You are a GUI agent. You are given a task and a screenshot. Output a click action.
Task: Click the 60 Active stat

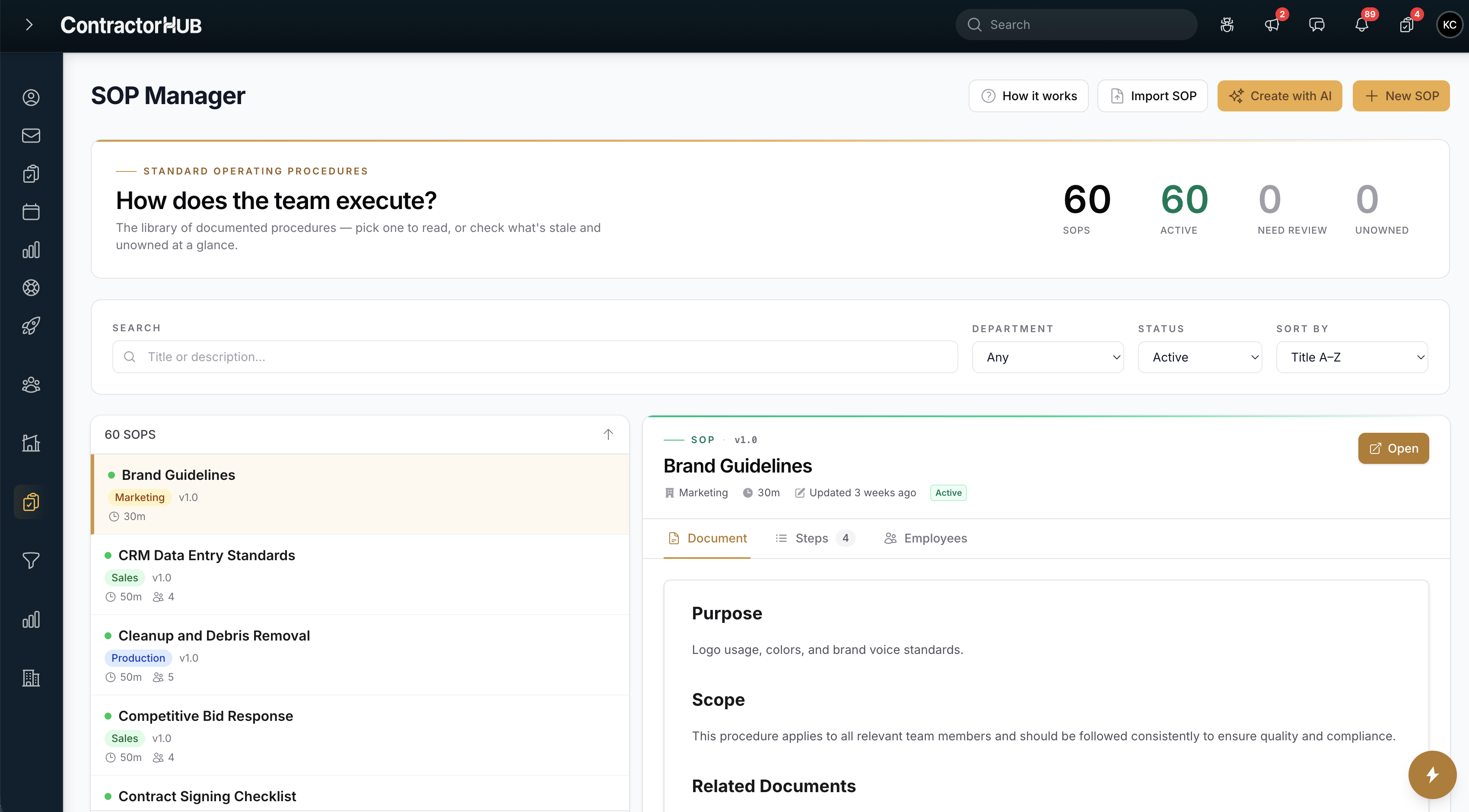[1184, 209]
